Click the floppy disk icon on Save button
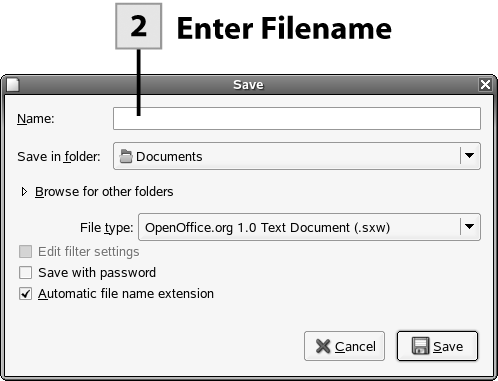This screenshot has width=498, height=381. [x=420, y=346]
